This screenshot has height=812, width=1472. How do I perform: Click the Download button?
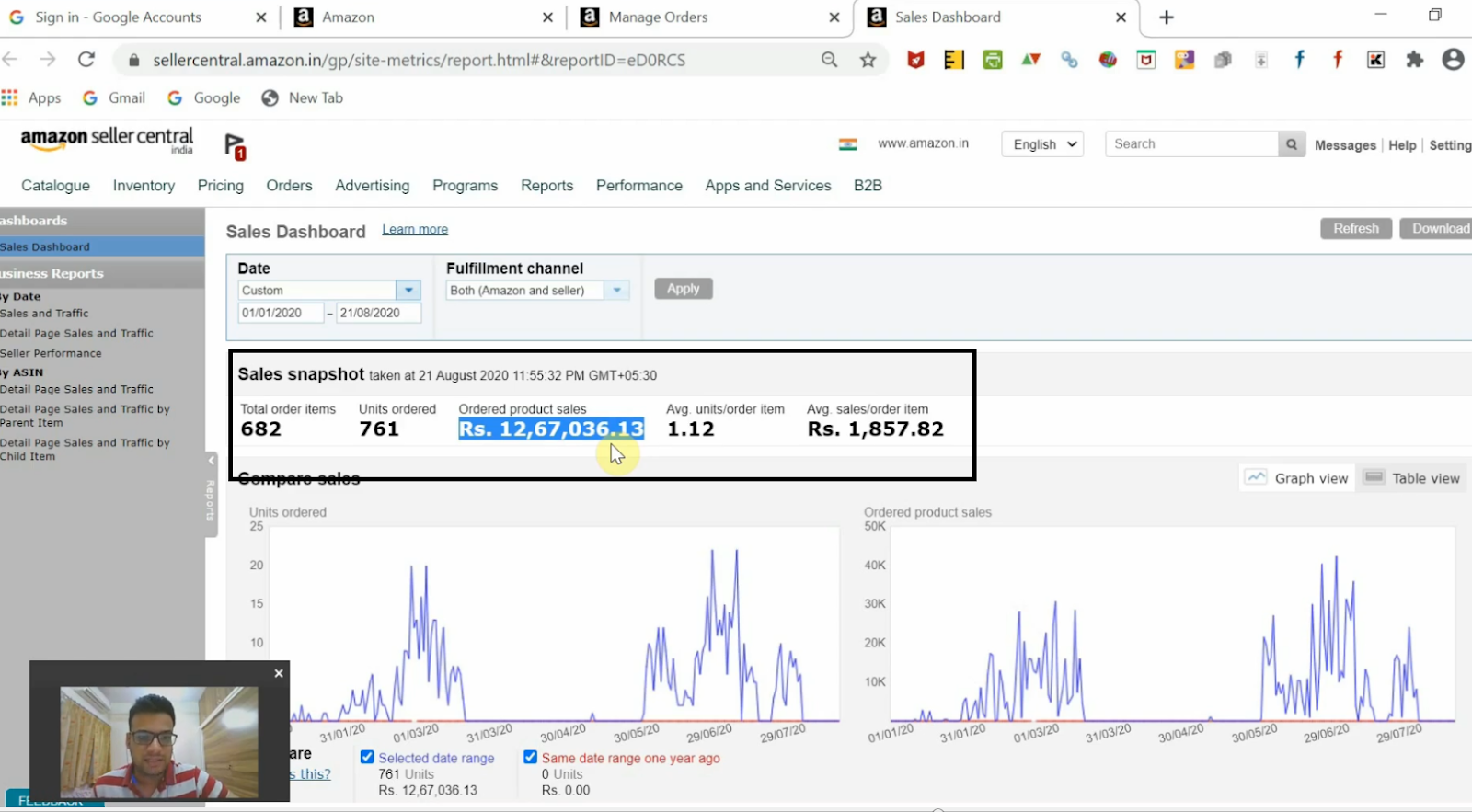[1437, 229]
